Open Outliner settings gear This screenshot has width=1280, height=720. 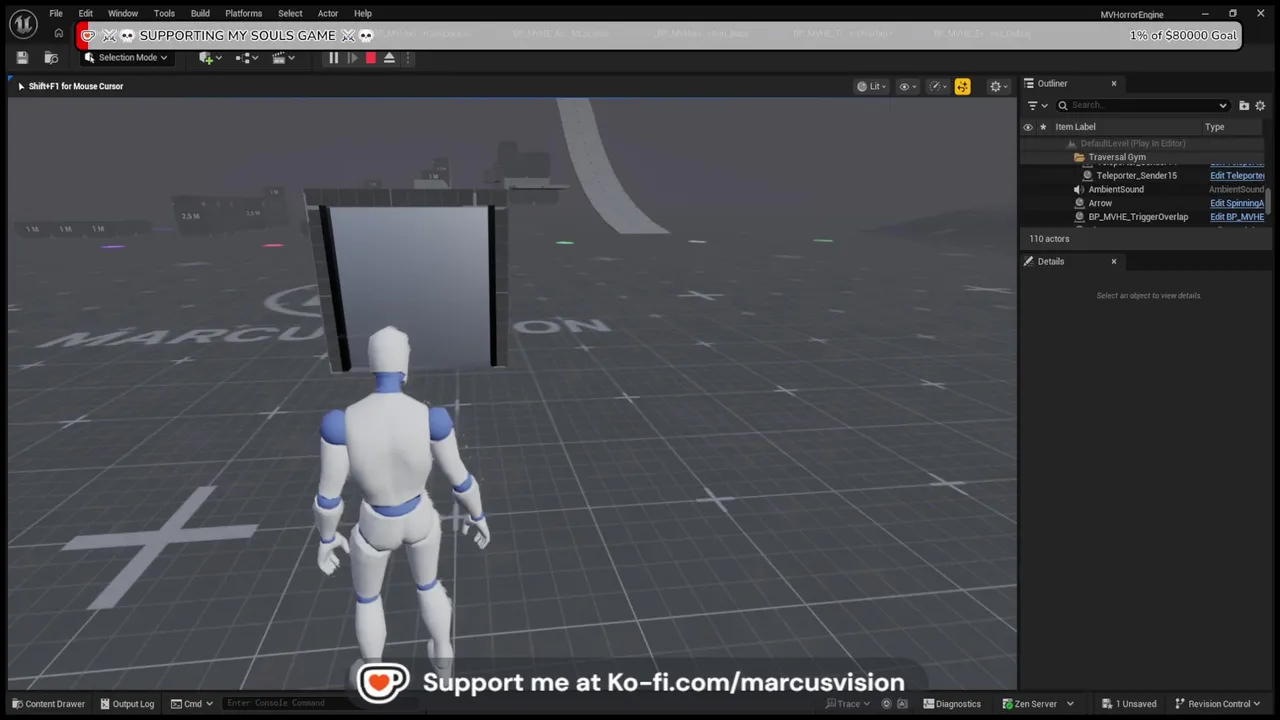click(1260, 106)
